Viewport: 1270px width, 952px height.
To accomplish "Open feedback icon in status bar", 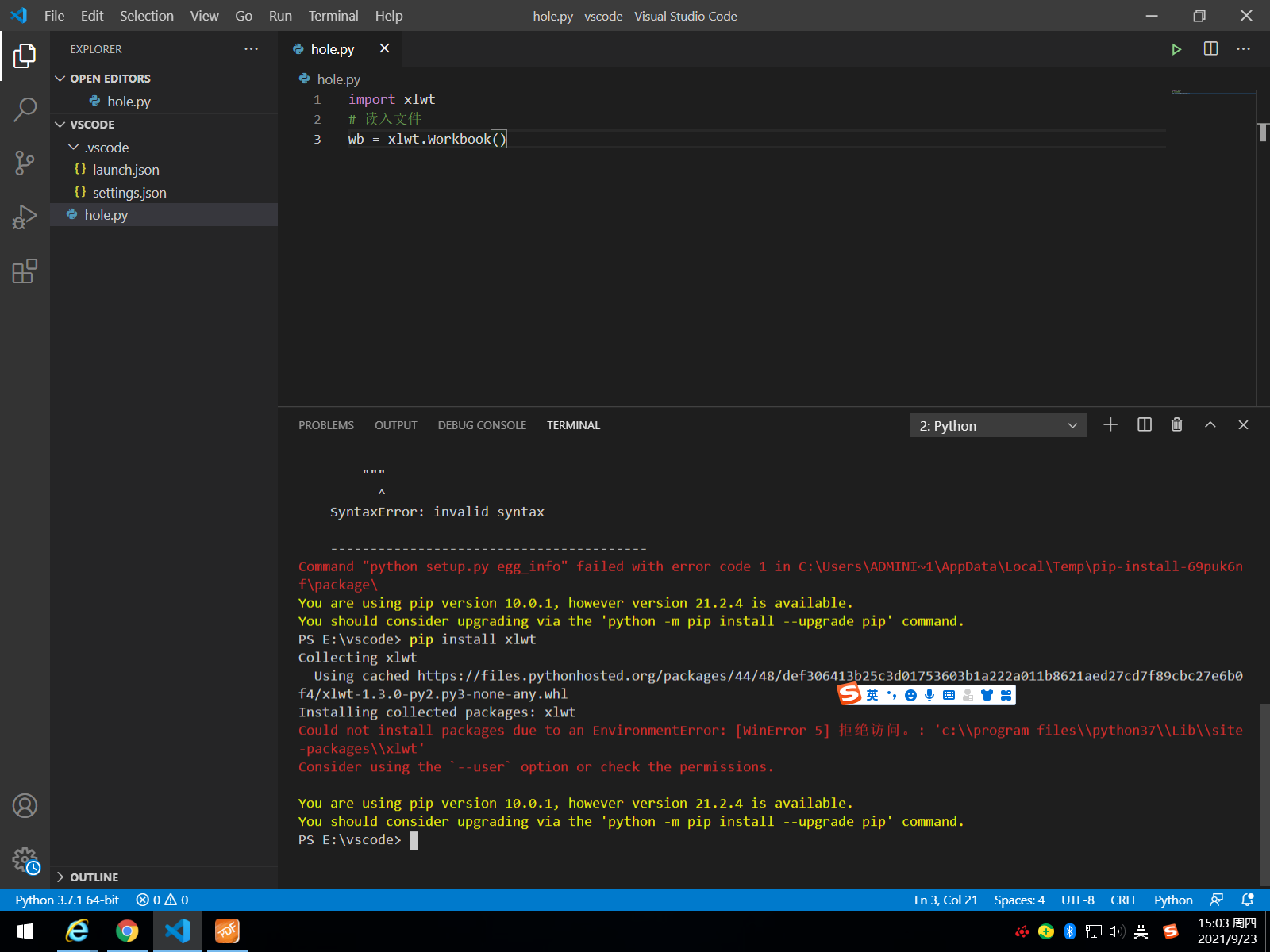I will point(1216,900).
